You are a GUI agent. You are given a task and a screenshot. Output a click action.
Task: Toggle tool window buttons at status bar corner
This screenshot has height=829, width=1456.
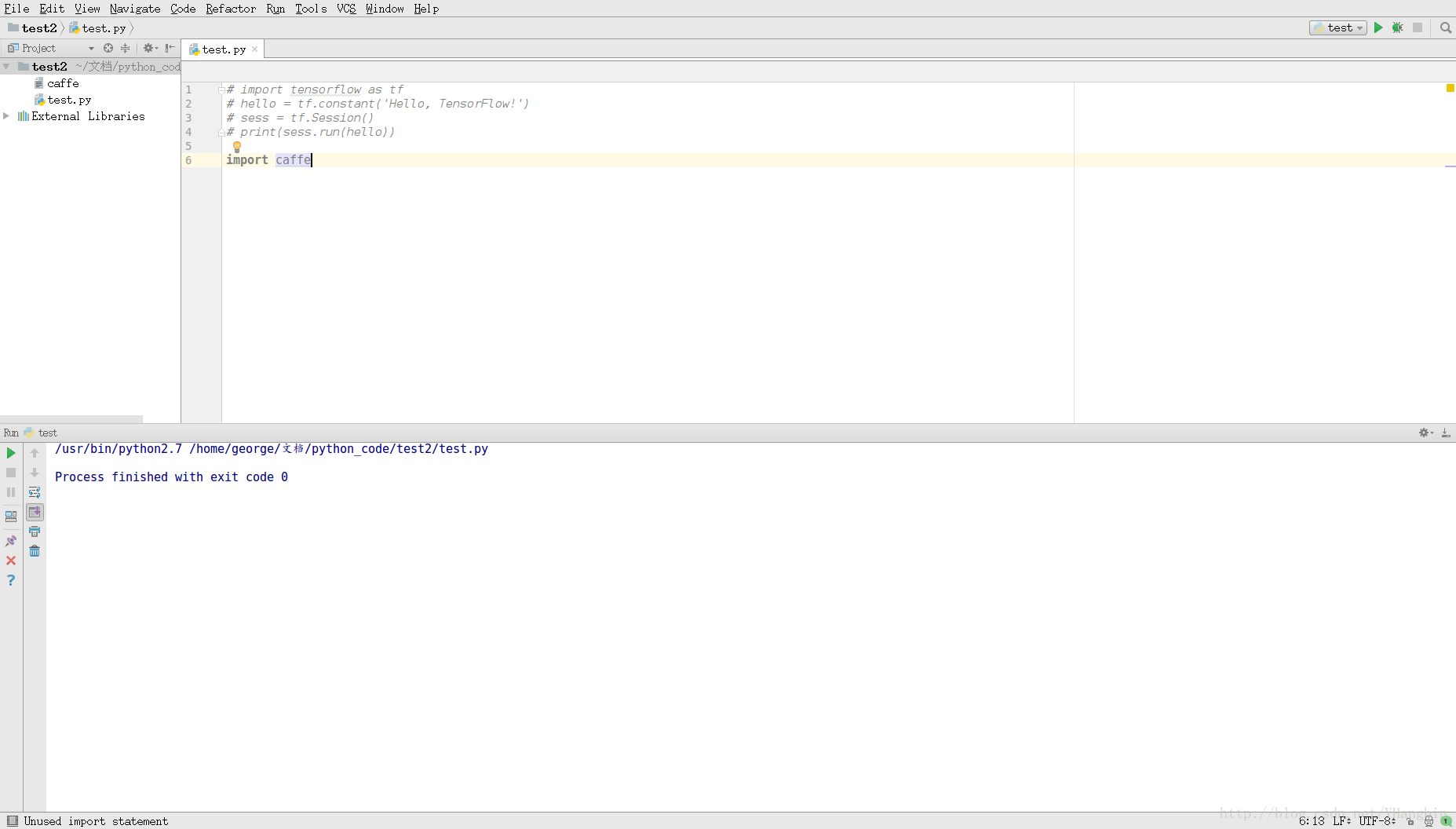(x=12, y=821)
